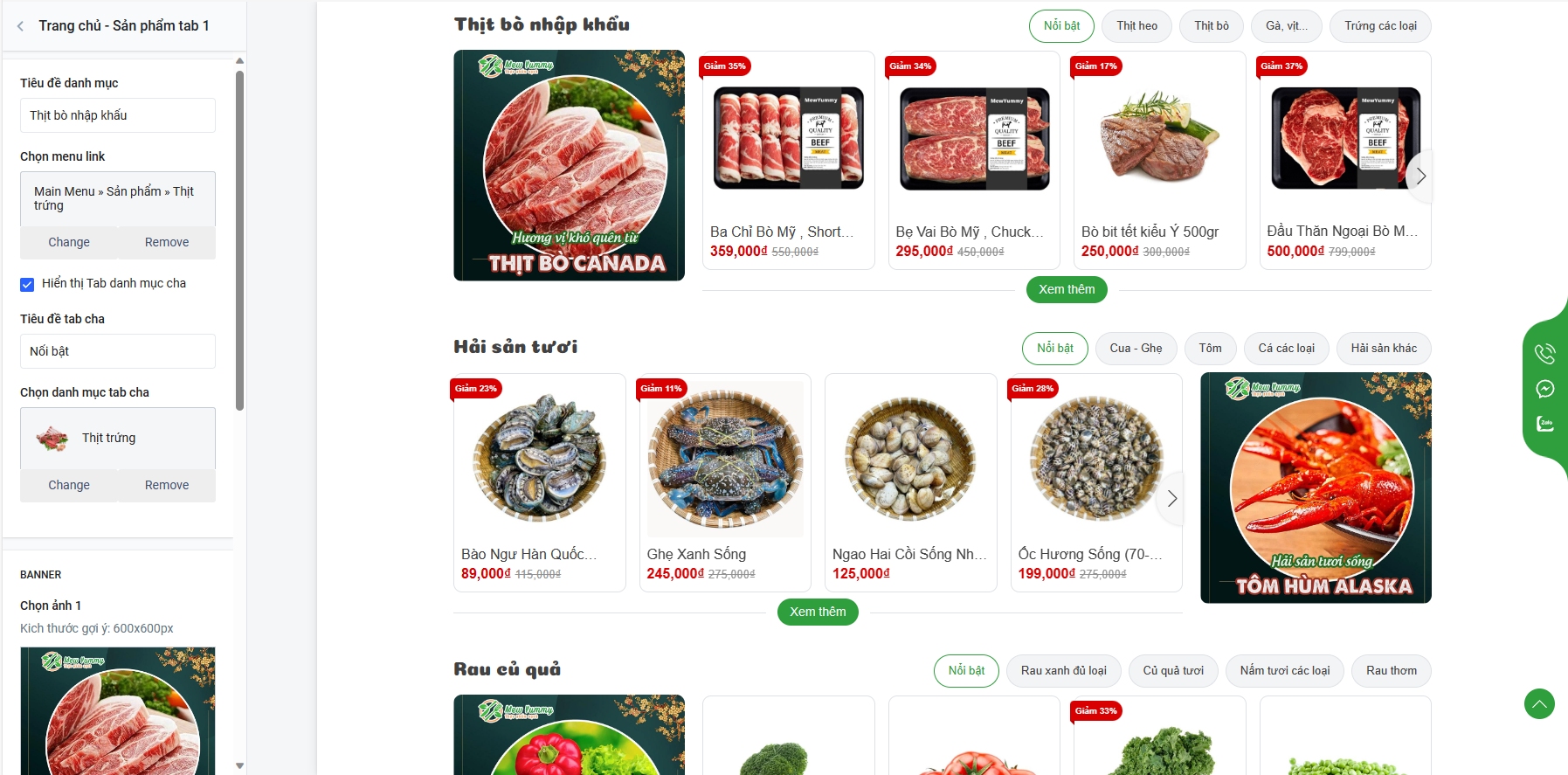Open the Nấm tươi các loại tab
Viewport: 1568px width, 775px height.
[1284, 670]
